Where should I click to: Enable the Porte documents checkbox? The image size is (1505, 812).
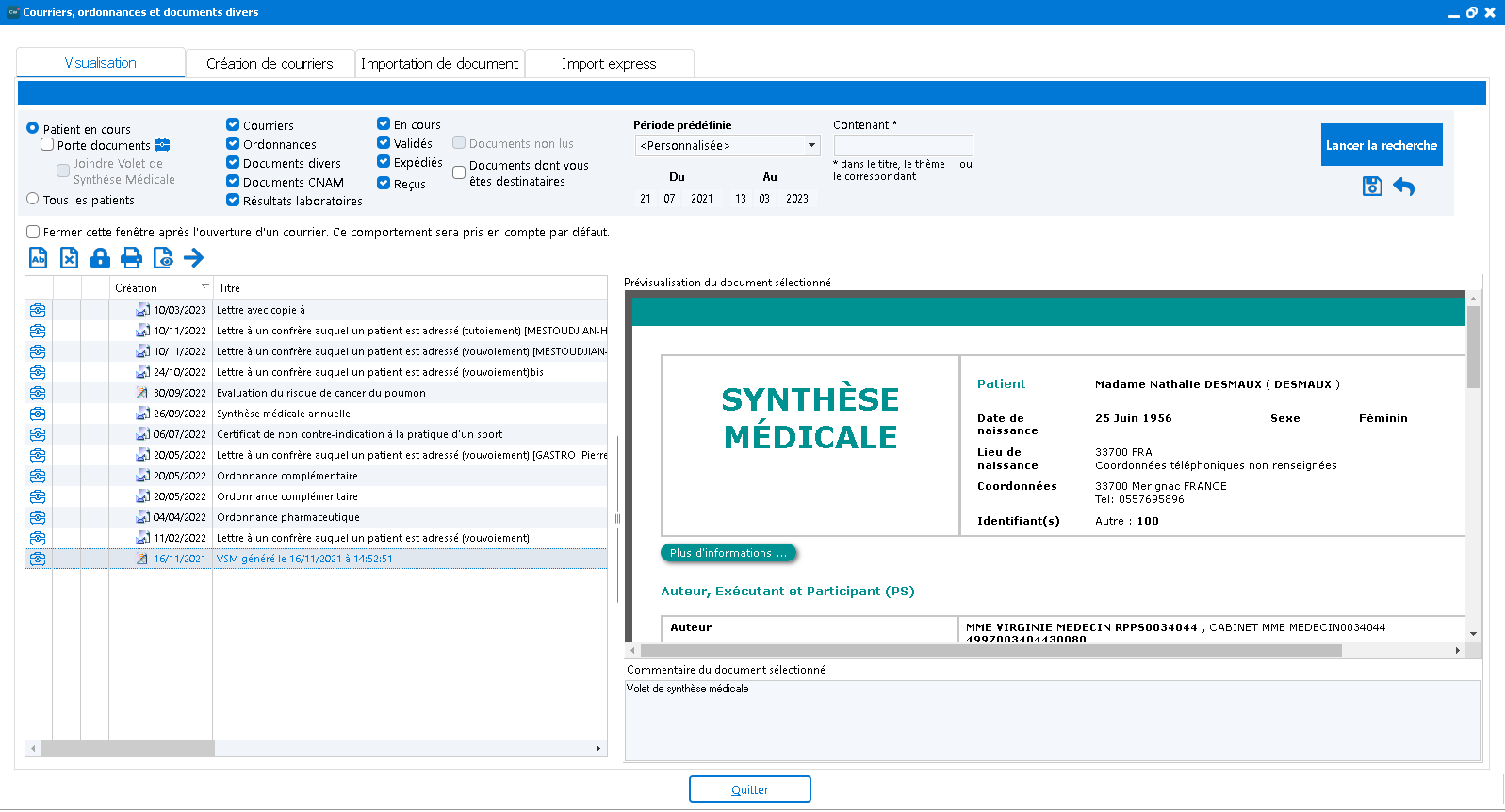47,145
